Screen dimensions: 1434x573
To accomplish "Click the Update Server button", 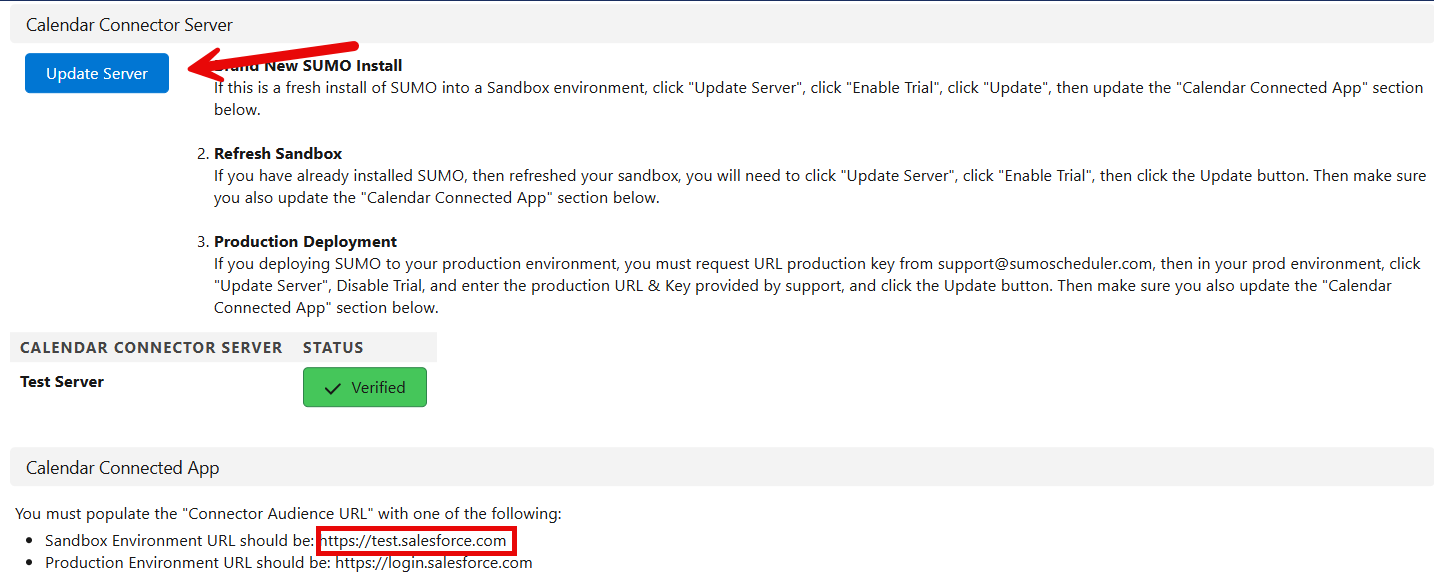I will pos(97,74).
